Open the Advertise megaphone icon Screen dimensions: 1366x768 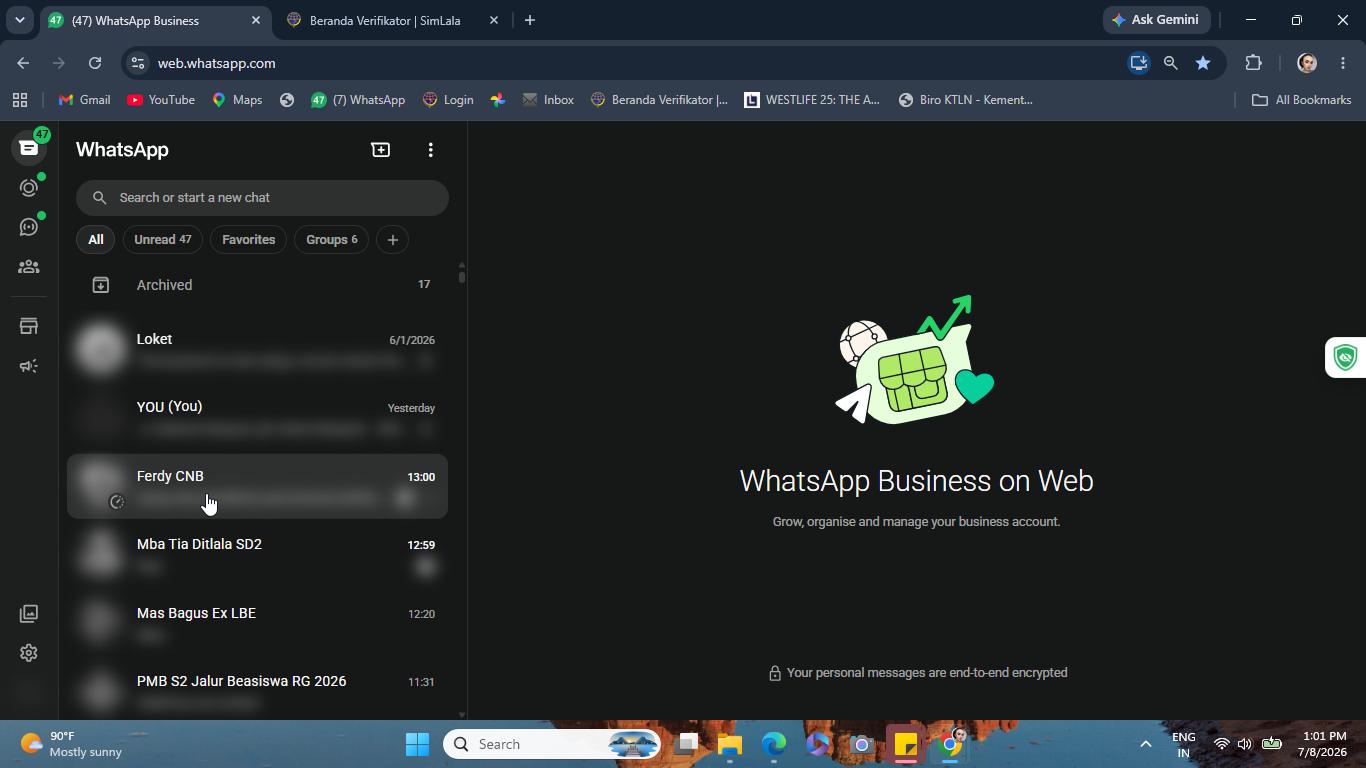[29, 366]
